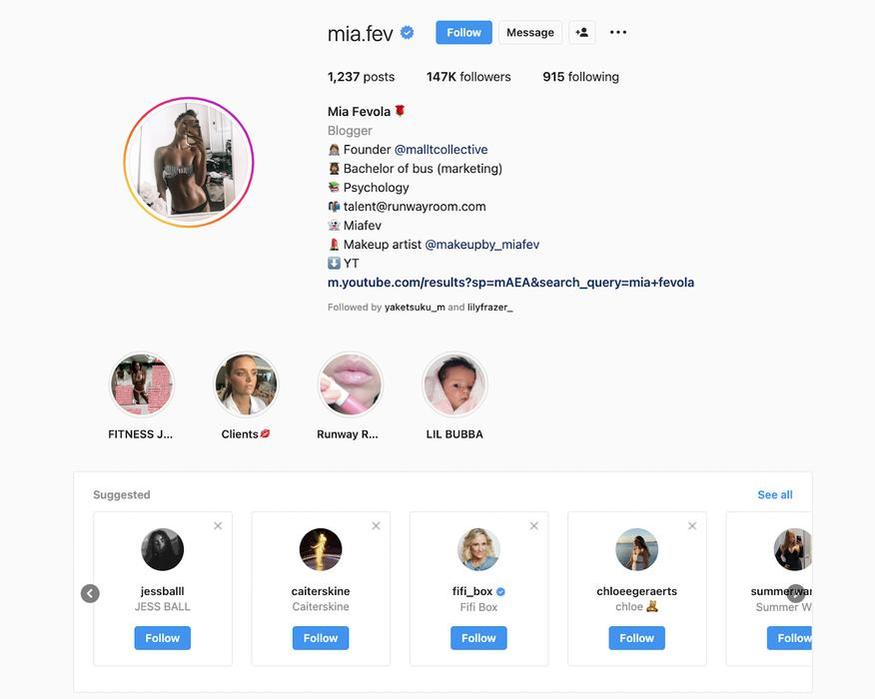Open the FITNESS J... story highlight
Viewport: 875px width, 699px height.
click(142, 385)
